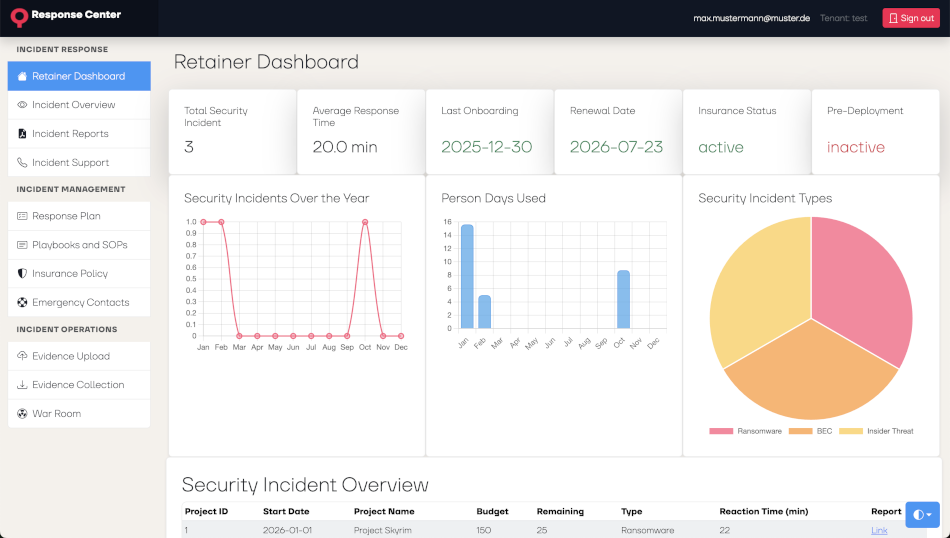950x538 pixels.
Task: Open Retainer Dashboard menu item
Action: point(78,76)
